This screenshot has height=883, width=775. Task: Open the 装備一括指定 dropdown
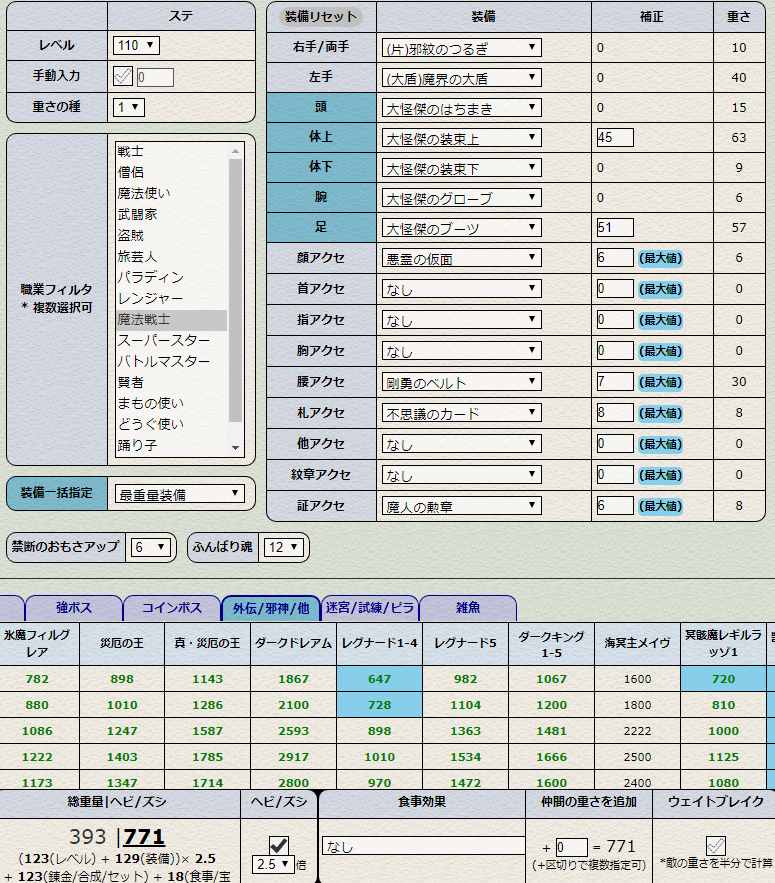click(180, 494)
